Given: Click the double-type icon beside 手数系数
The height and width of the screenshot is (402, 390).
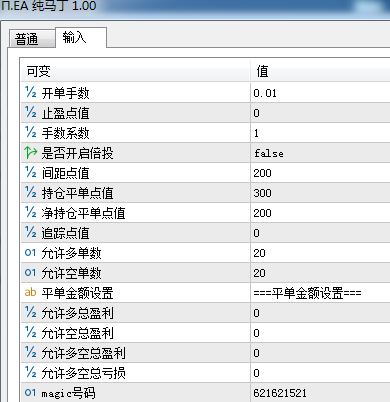Looking at the screenshot, I should (31, 132).
